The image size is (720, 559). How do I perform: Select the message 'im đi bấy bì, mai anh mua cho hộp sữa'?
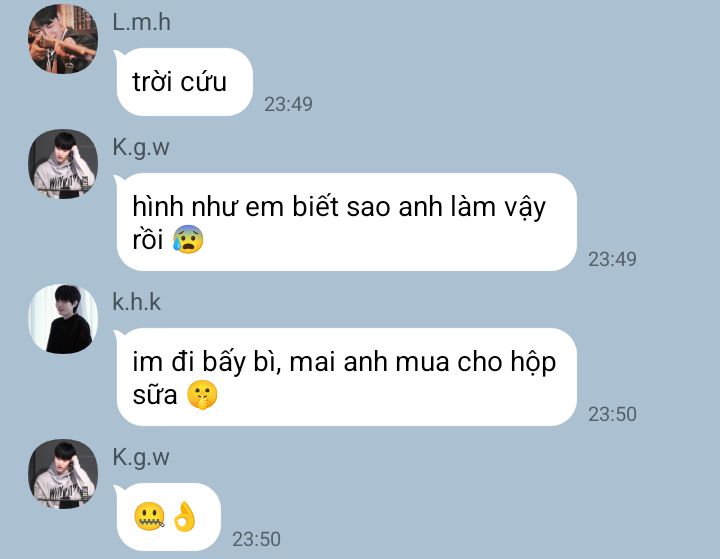click(x=346, y=377)
